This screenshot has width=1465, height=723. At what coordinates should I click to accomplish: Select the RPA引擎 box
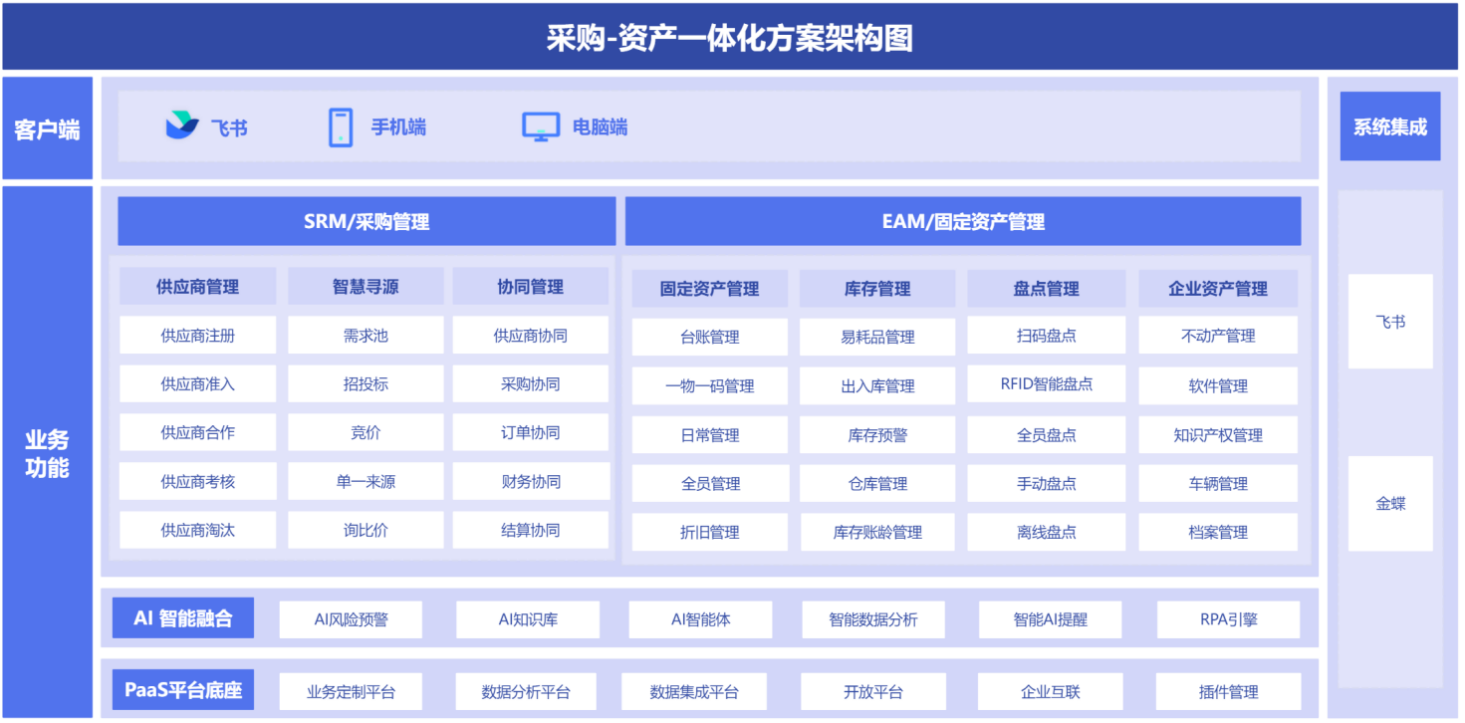(x=1228, y=619)
